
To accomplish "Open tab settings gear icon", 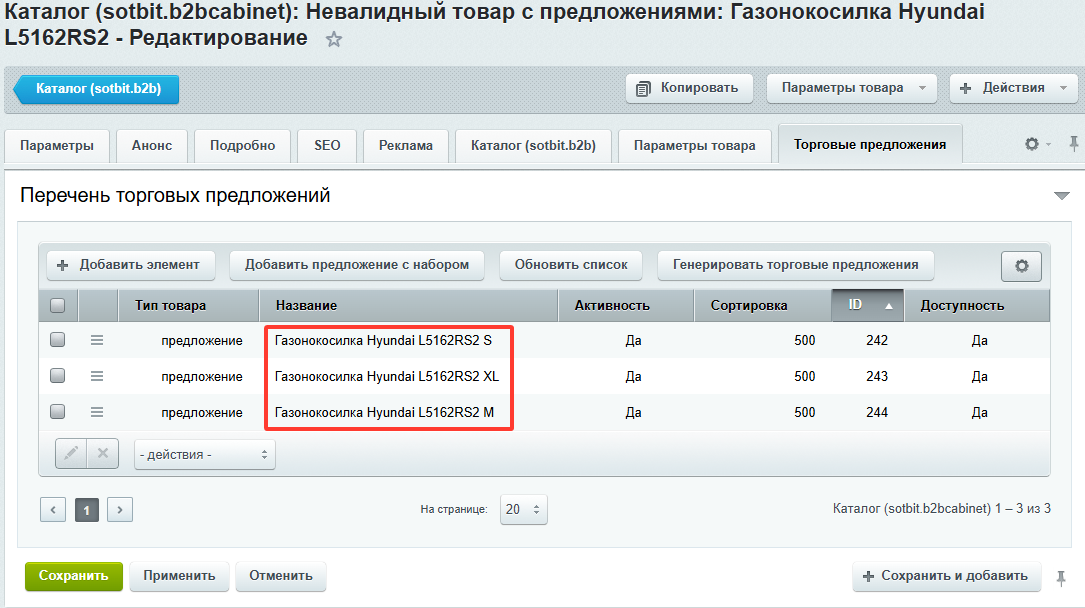I will pos(1032,144).
